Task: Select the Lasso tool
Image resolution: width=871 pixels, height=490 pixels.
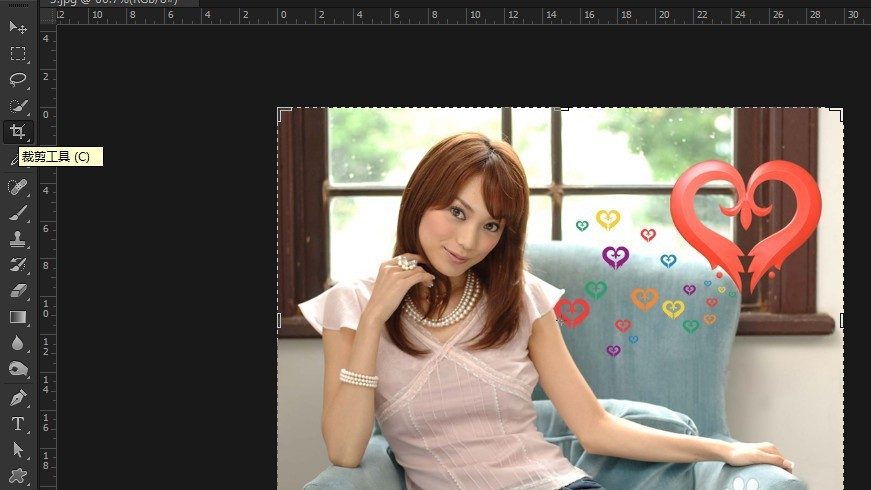Action: tap(18, 79)
